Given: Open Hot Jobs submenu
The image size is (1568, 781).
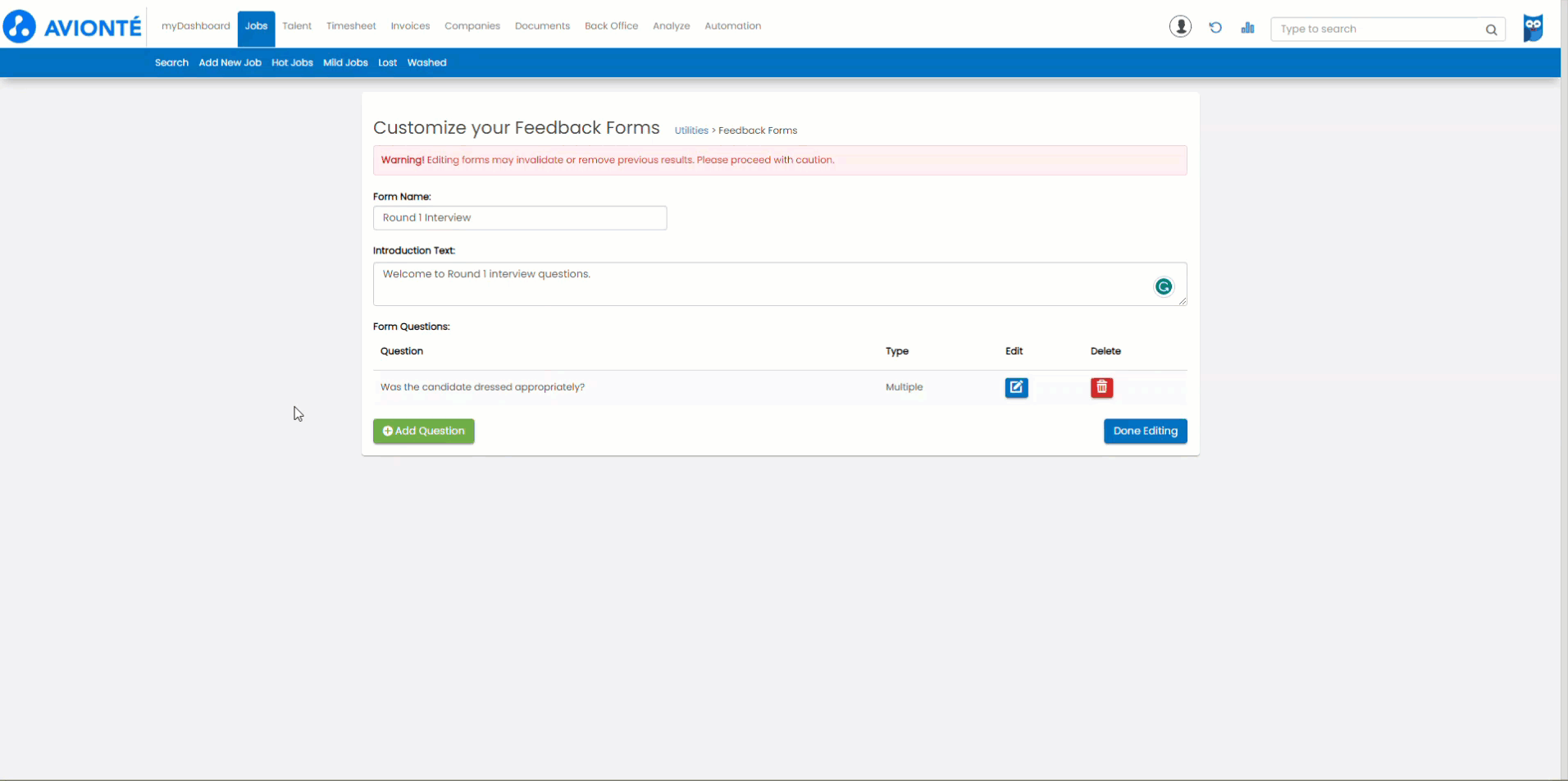Looking at the screenshot, I should 292,63.
